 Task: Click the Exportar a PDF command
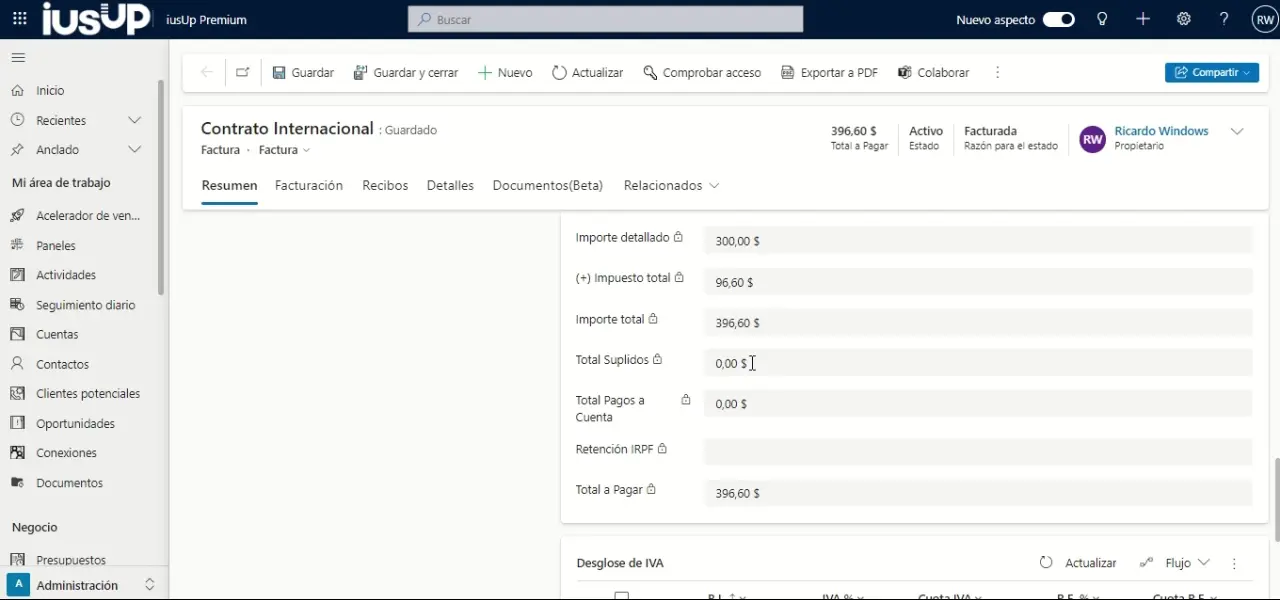[829, 72]
